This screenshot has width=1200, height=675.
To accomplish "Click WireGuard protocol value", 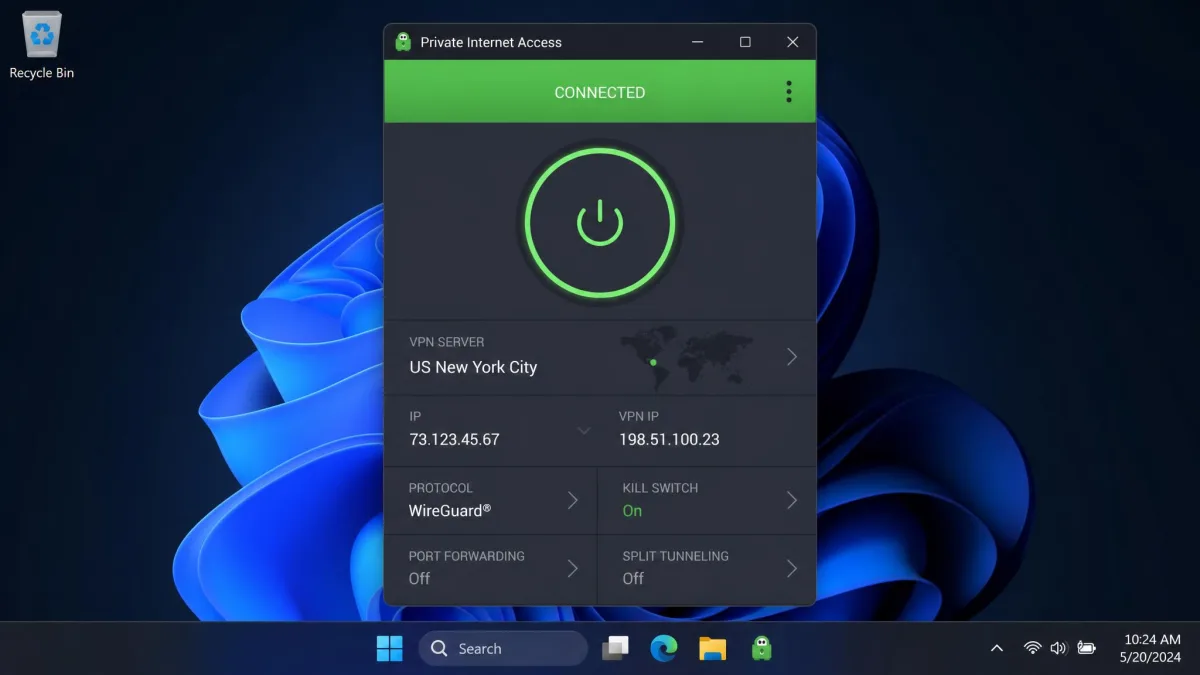I will 450,510.
